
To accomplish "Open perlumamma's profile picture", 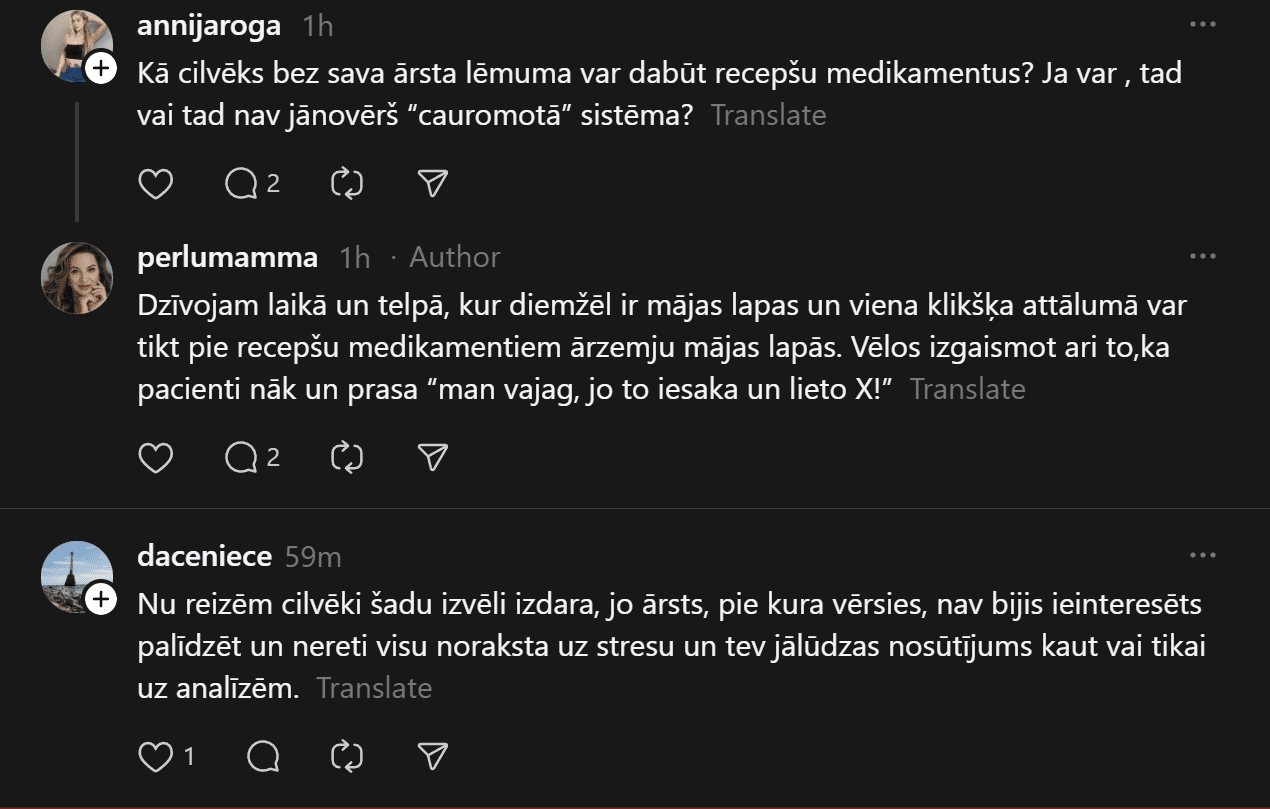I will coord(77,277).
